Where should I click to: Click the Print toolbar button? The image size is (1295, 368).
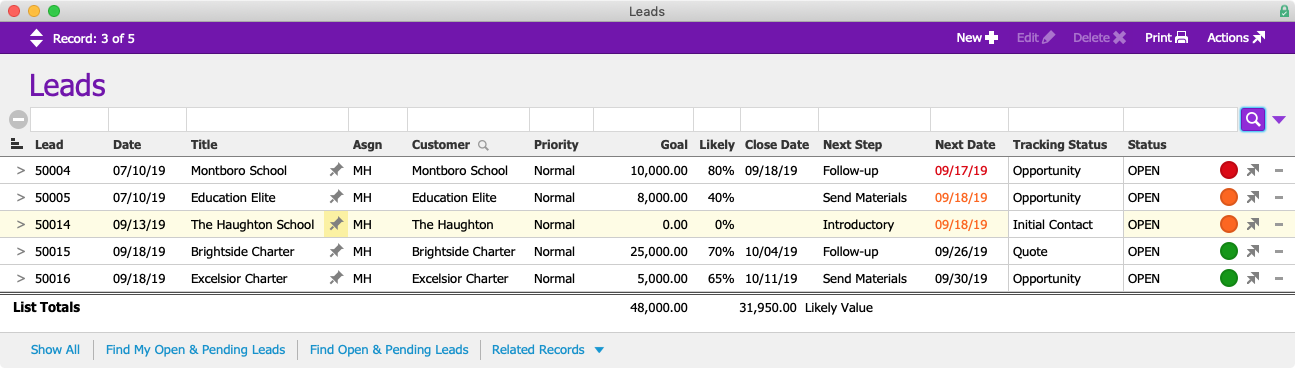(1166, 38)
